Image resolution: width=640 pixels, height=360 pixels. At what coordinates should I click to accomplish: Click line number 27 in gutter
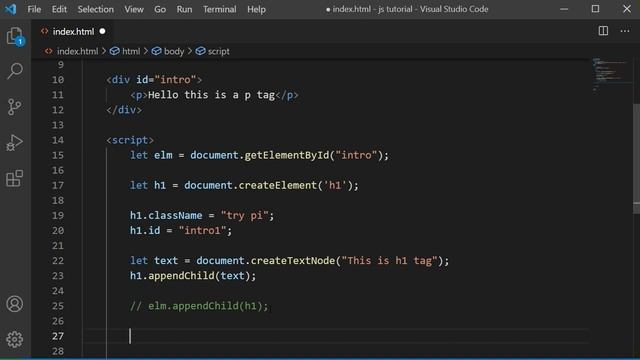tap(58, 336)
